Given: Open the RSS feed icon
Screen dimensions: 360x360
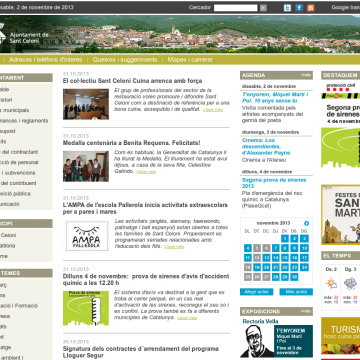Looking at the screenshot, I should click(311, 8).
